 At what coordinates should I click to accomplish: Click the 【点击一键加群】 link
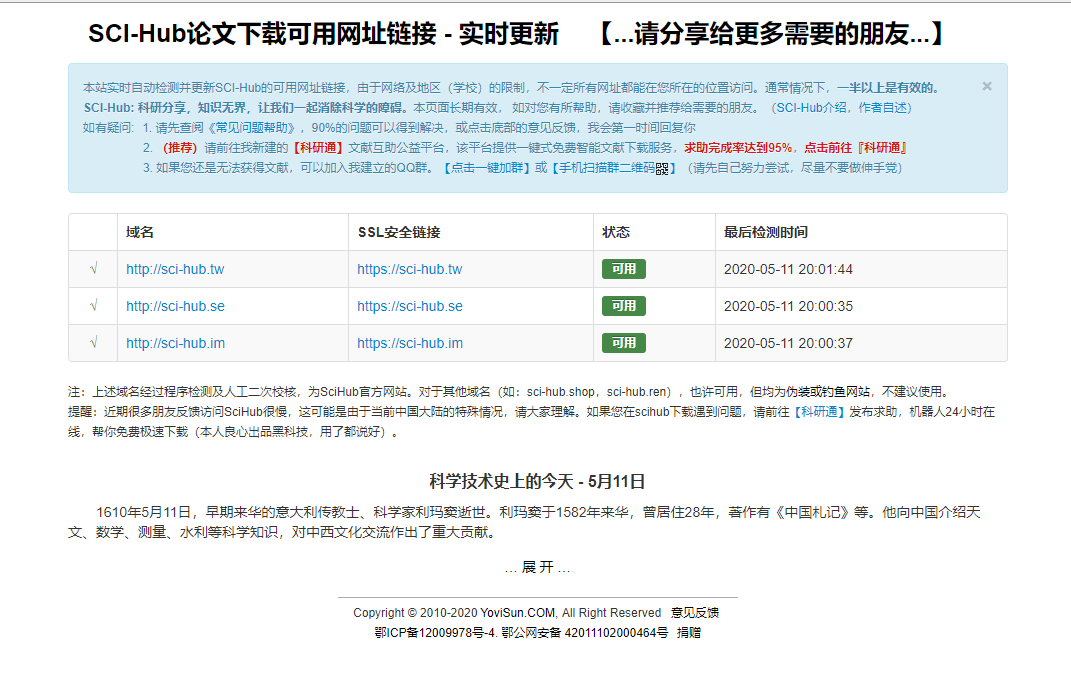click(x=486, y=168)
